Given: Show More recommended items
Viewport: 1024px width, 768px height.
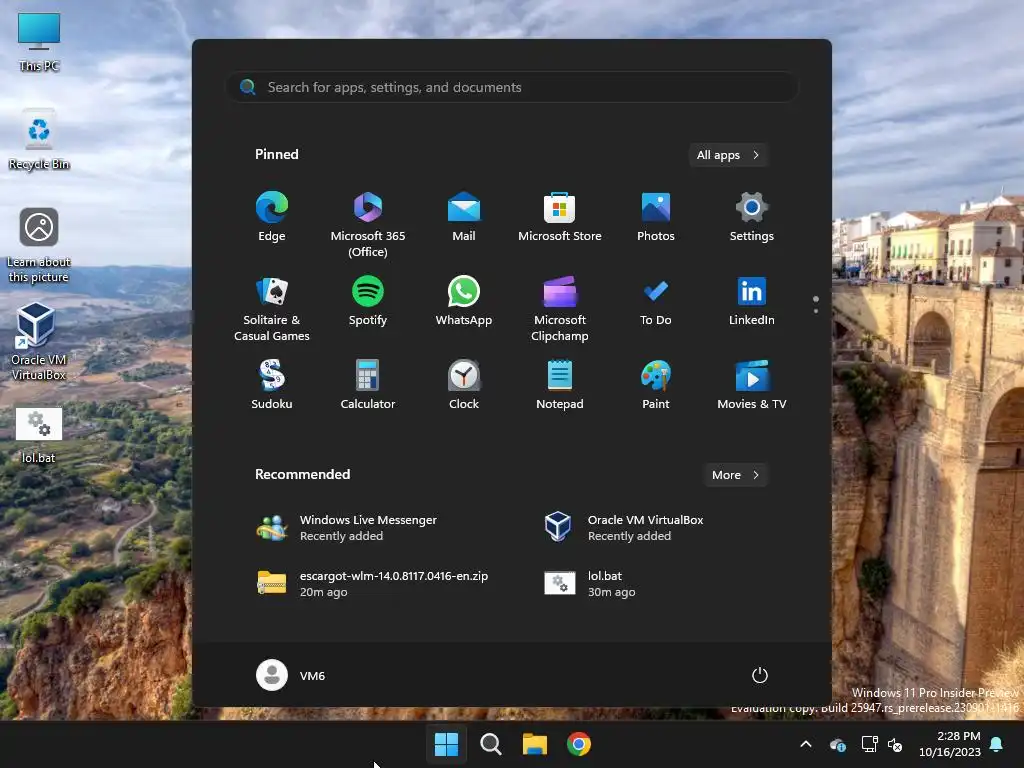Looking at the screenshot, I should click(735, 475).
